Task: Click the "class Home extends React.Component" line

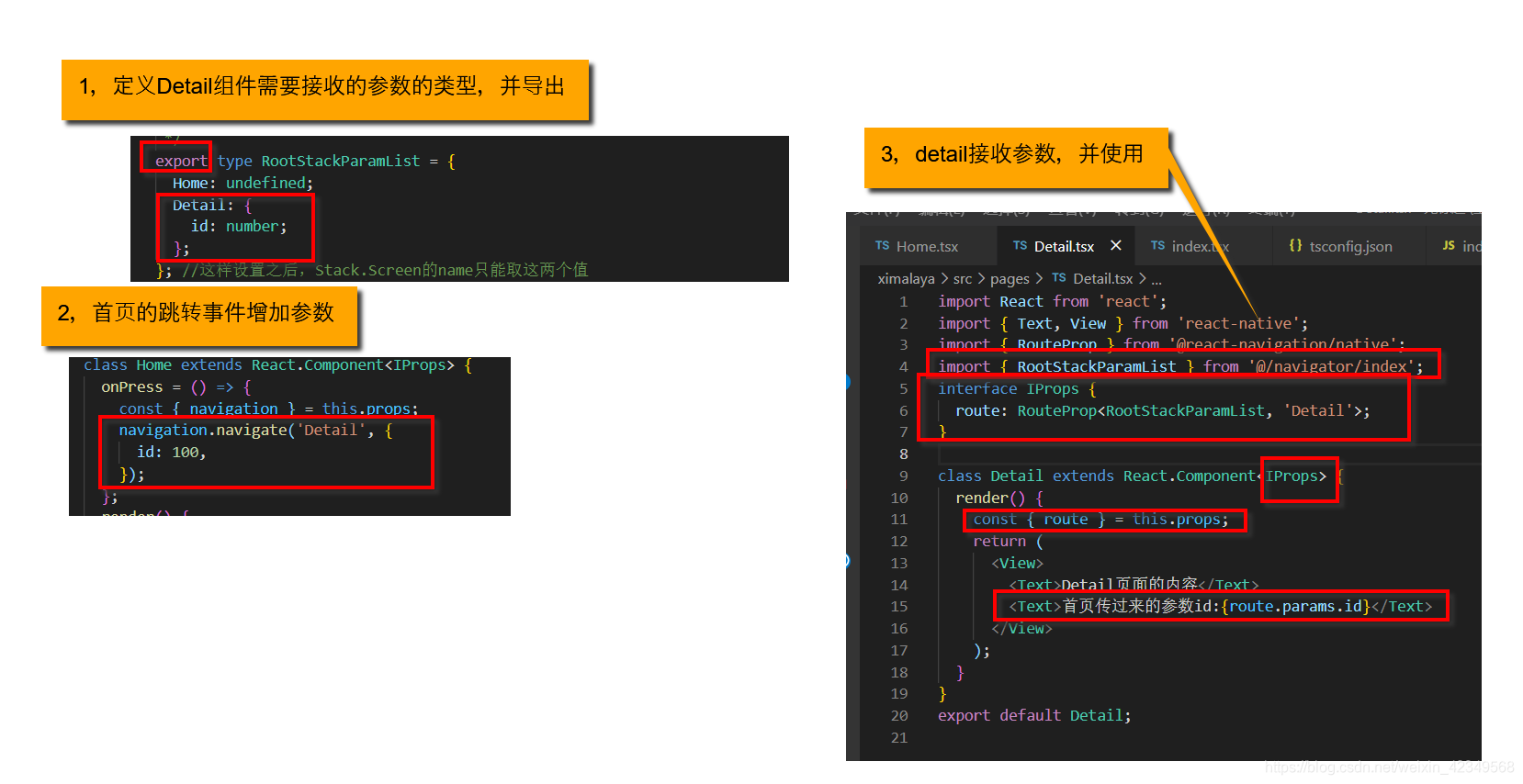Action: pyautogui.click(x=278, y=365)
